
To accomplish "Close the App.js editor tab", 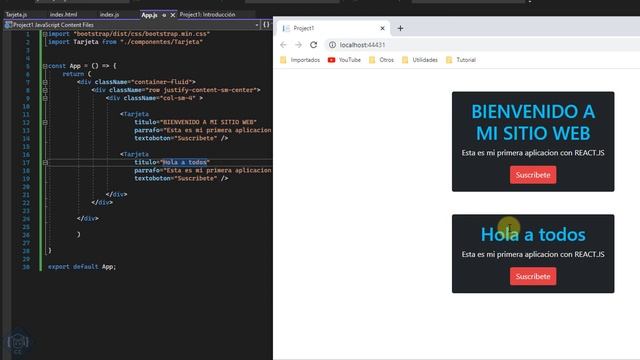I will pos(173,15).
